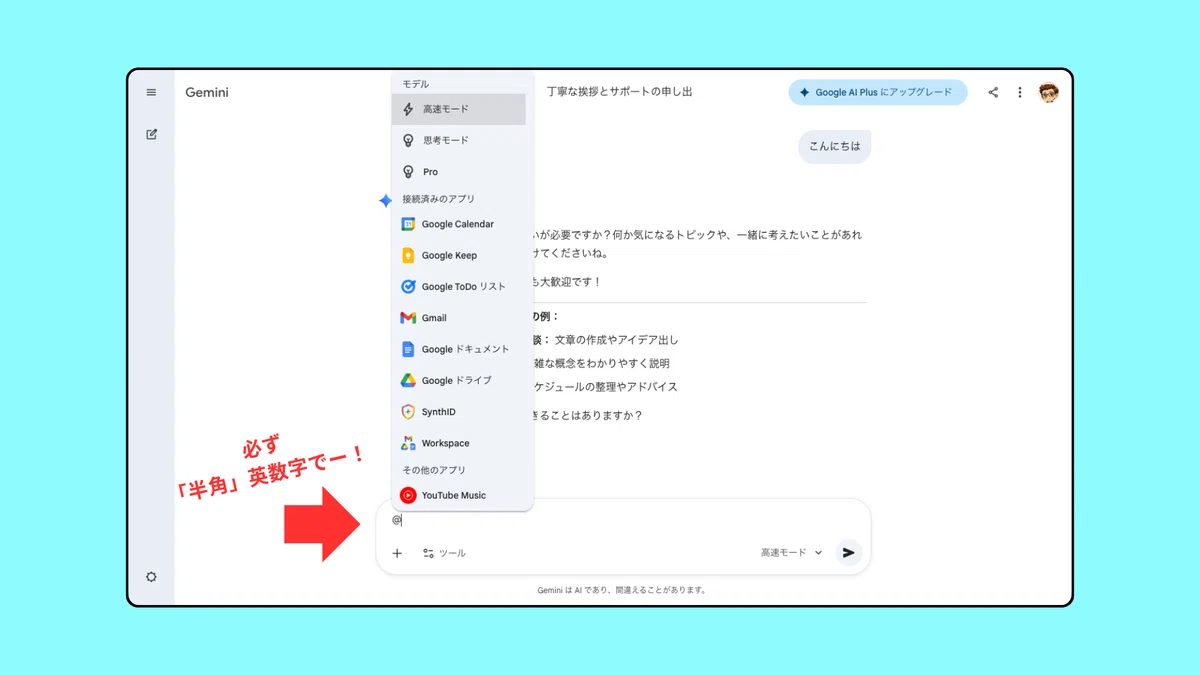Image resolution: width=1200 pixels, height=675 pixels.
Task: Click the その他のアプリ section heading
Action: pos(434,470)
